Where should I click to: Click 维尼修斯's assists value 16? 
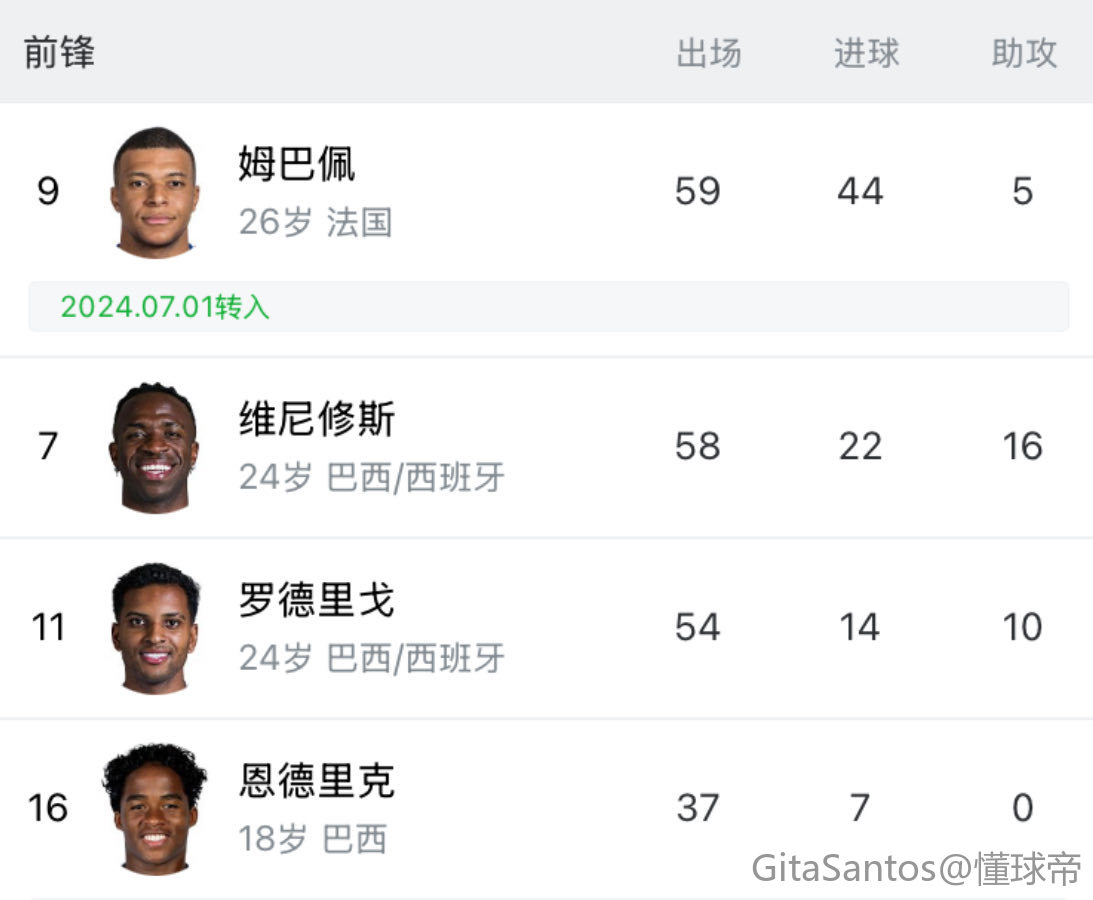tap(1023, 446)
